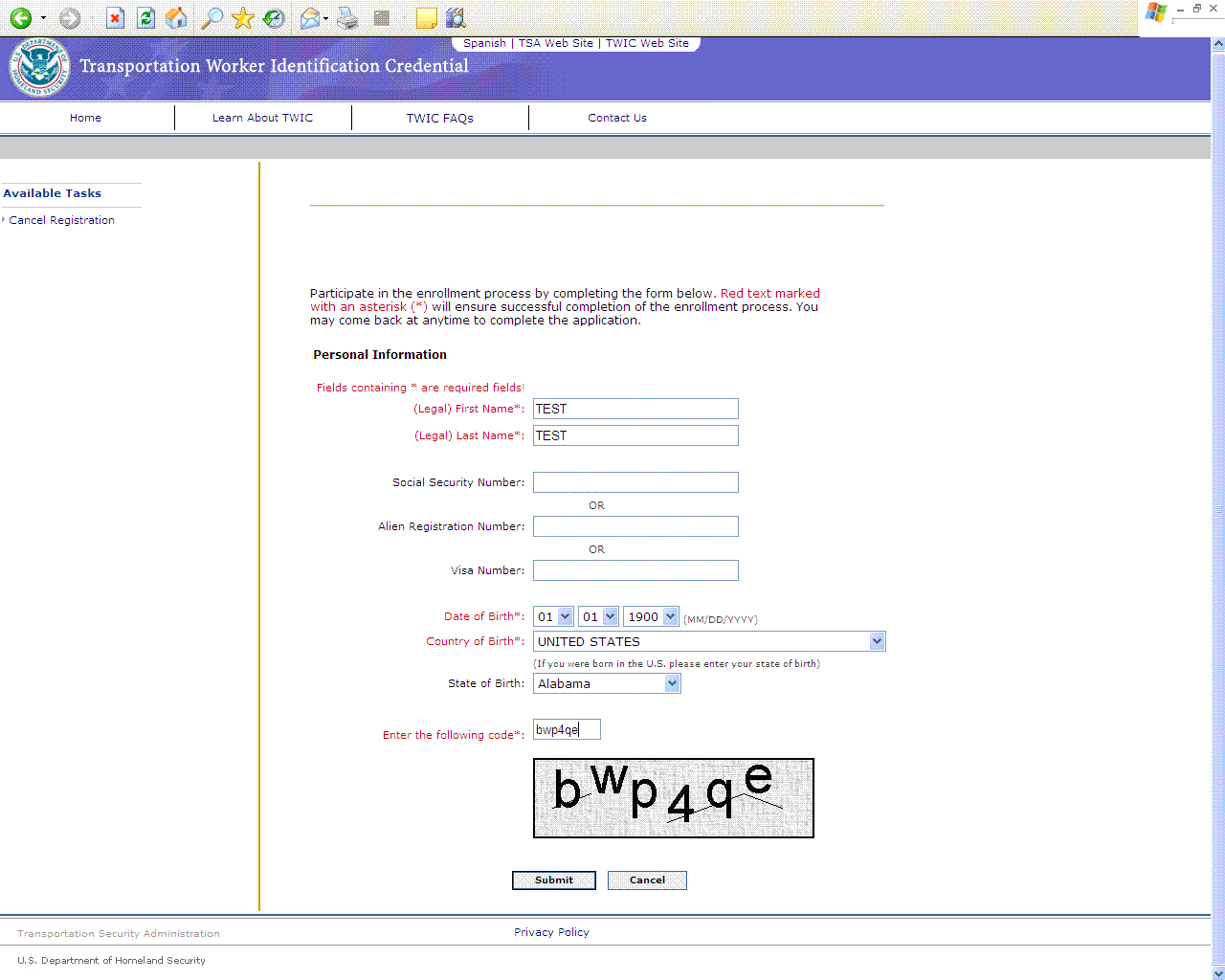Click the Homeland Security seal logo
1225x980 pixels.
(x=39, y=67)
